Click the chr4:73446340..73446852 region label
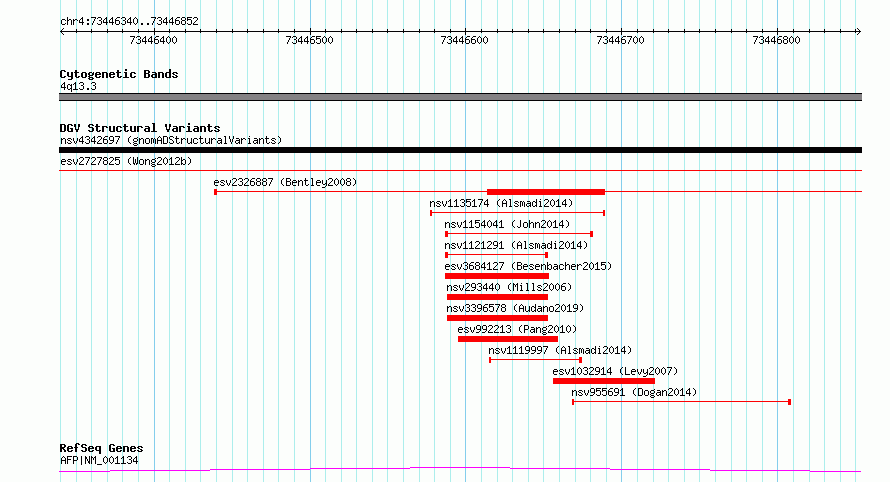 point(129,22)
